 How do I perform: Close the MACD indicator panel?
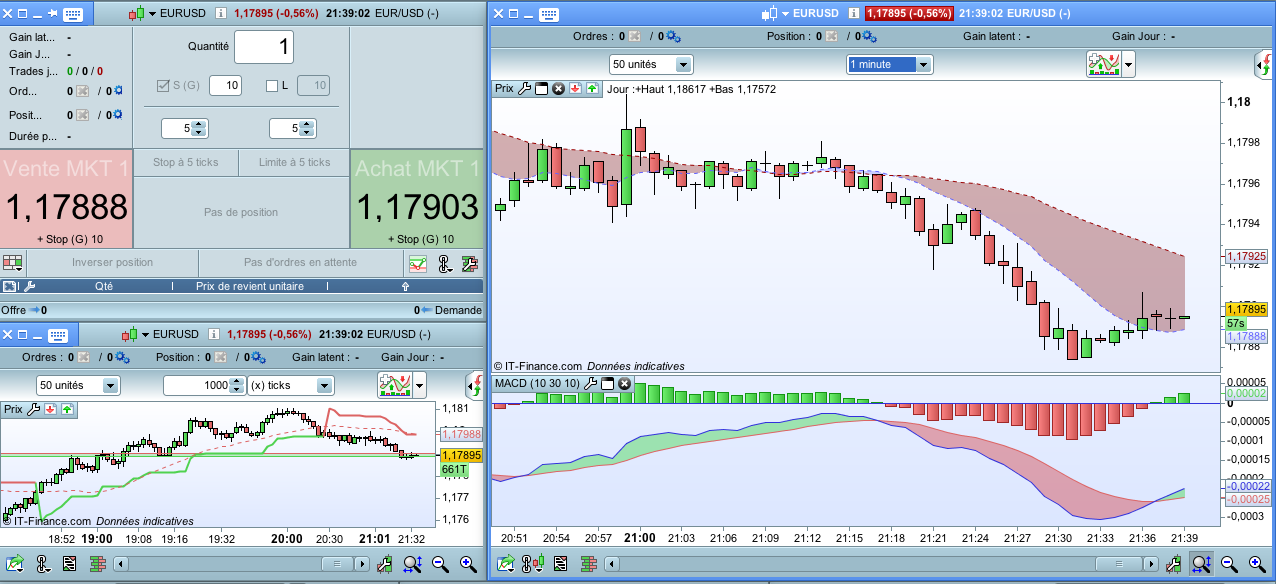point(625,383)
